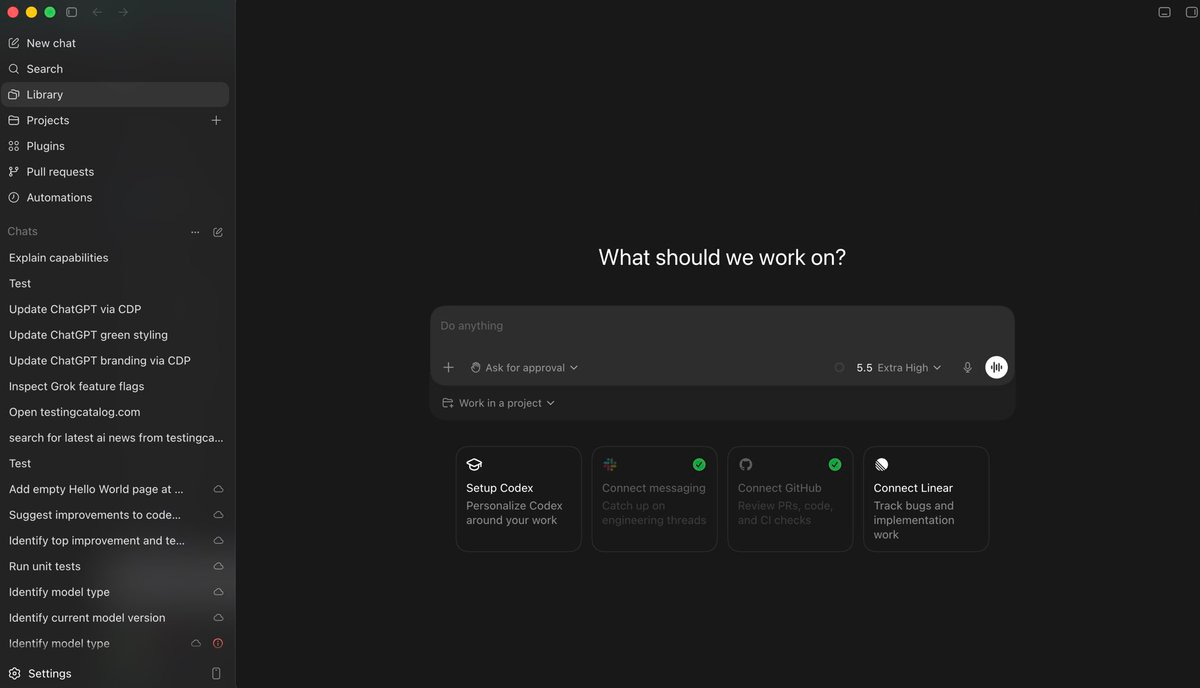Click the circular progress indicator near 5.5
Viewport: 1200px width, 688px height.
click(x=839, y=368)
